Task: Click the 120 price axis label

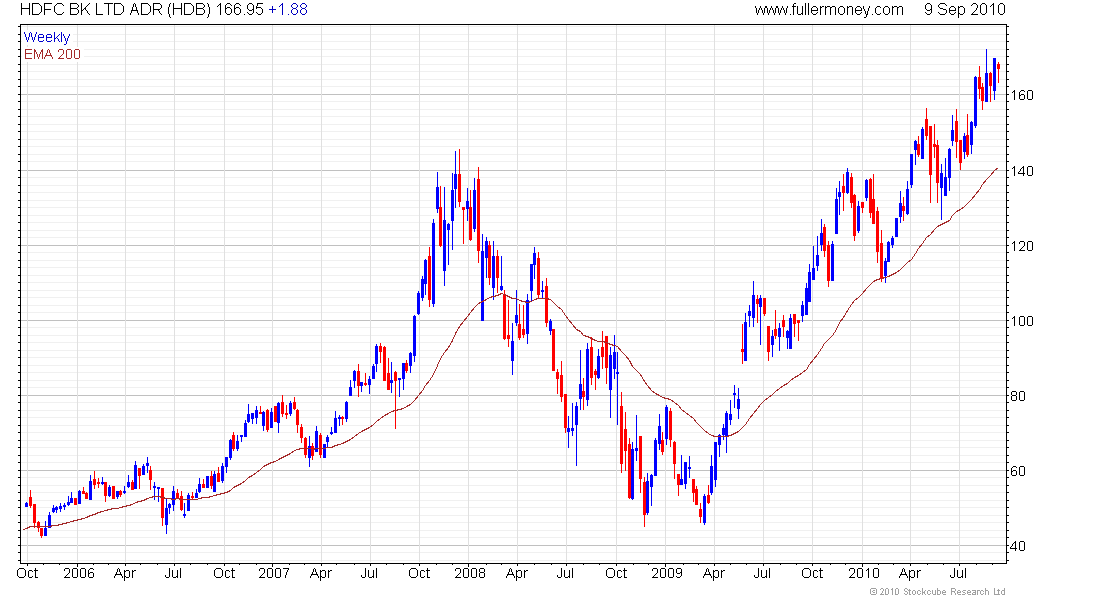Action: coord(1021,246)
